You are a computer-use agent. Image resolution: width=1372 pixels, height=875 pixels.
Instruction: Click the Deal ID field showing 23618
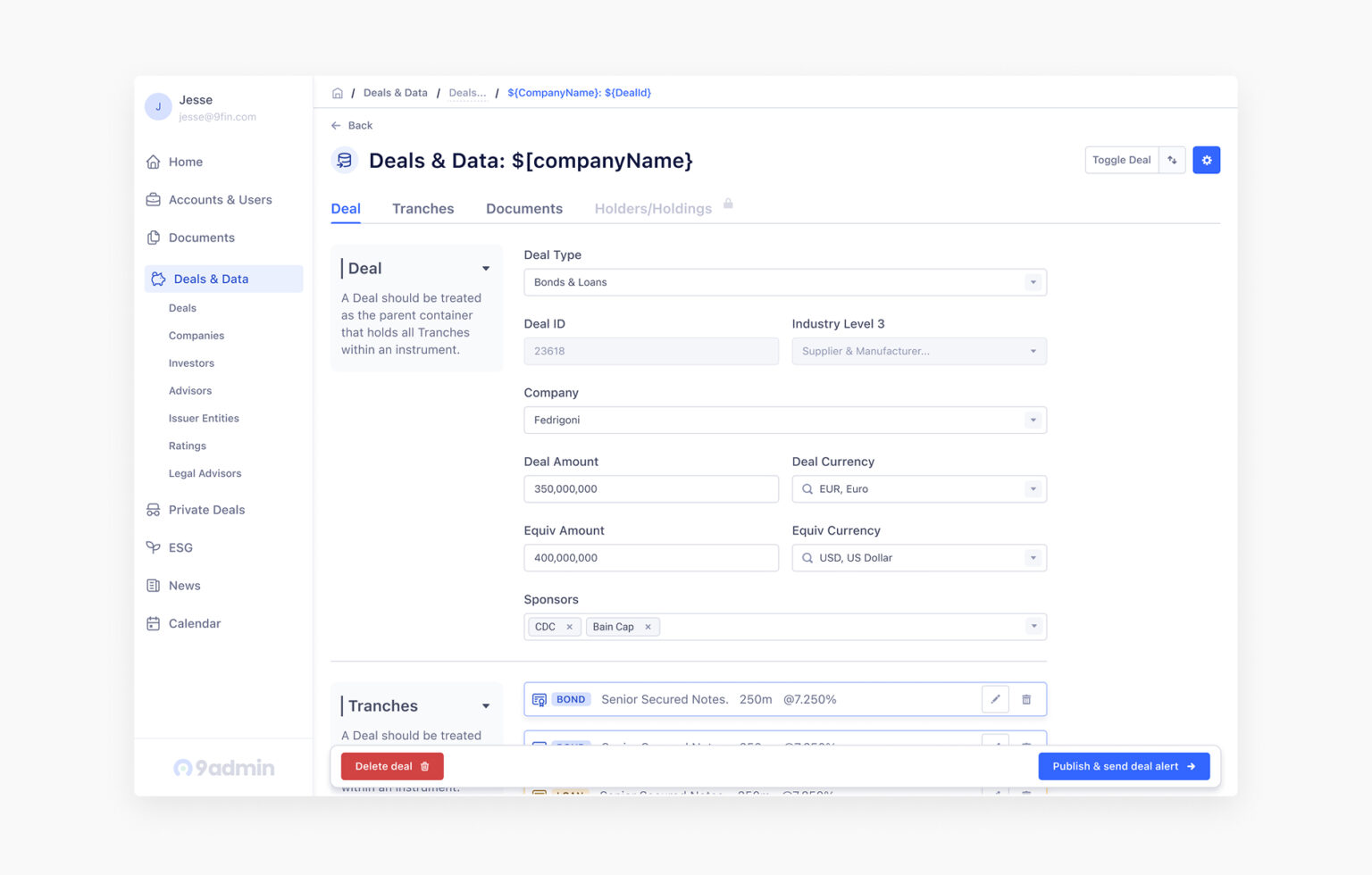[651, 351]
